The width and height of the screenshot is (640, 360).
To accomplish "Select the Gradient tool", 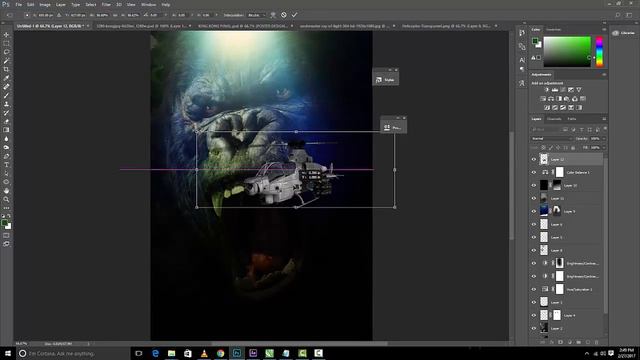I will [6, 130].
